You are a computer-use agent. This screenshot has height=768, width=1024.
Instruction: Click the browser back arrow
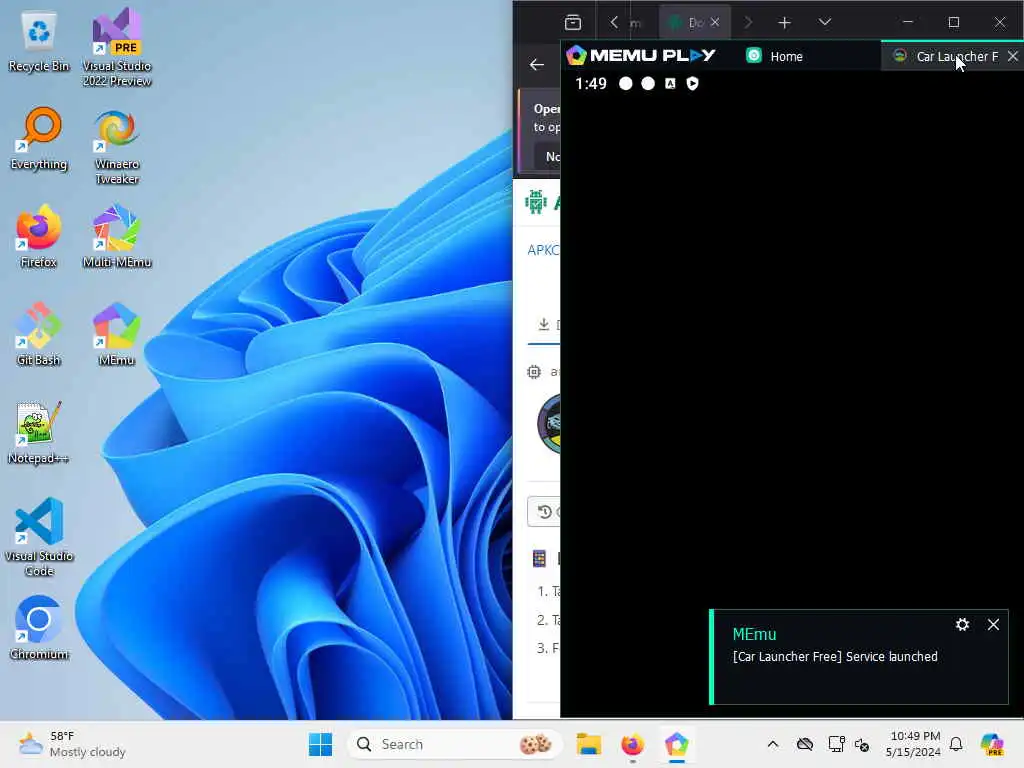(537, 65)
